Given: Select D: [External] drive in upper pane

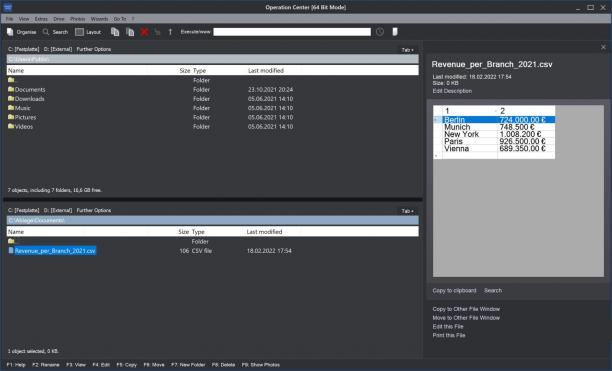Looking at the screenshot, I should pos(58,49).
